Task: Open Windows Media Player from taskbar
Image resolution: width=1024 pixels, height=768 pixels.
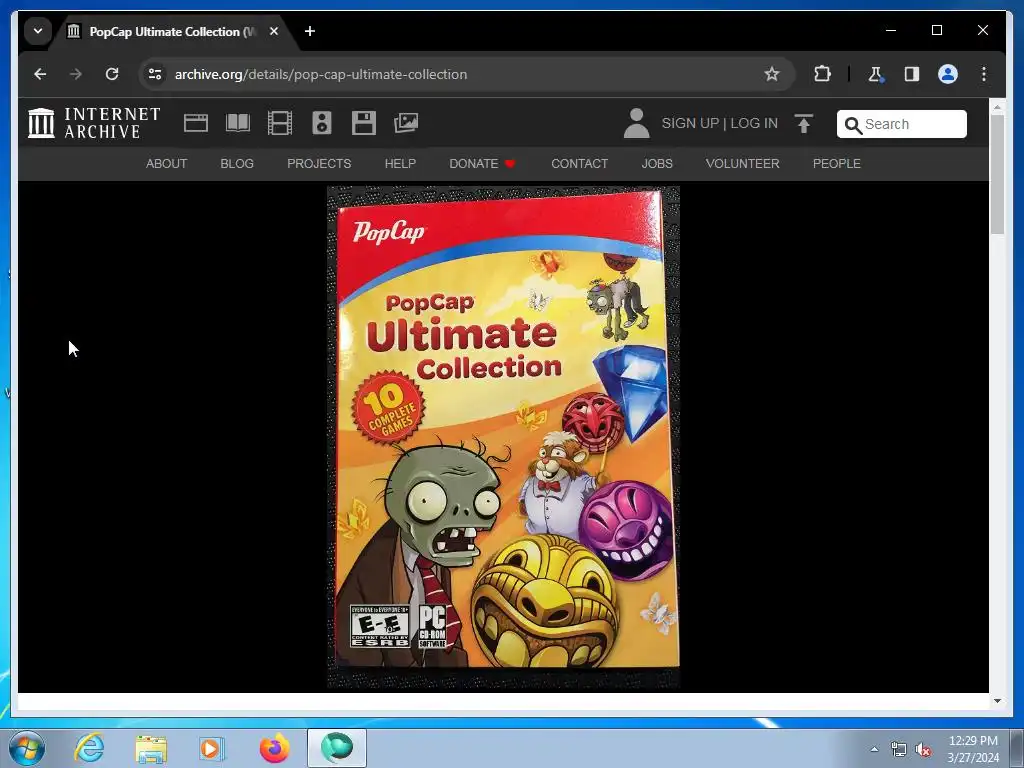Action: click(x=212, y=748)
